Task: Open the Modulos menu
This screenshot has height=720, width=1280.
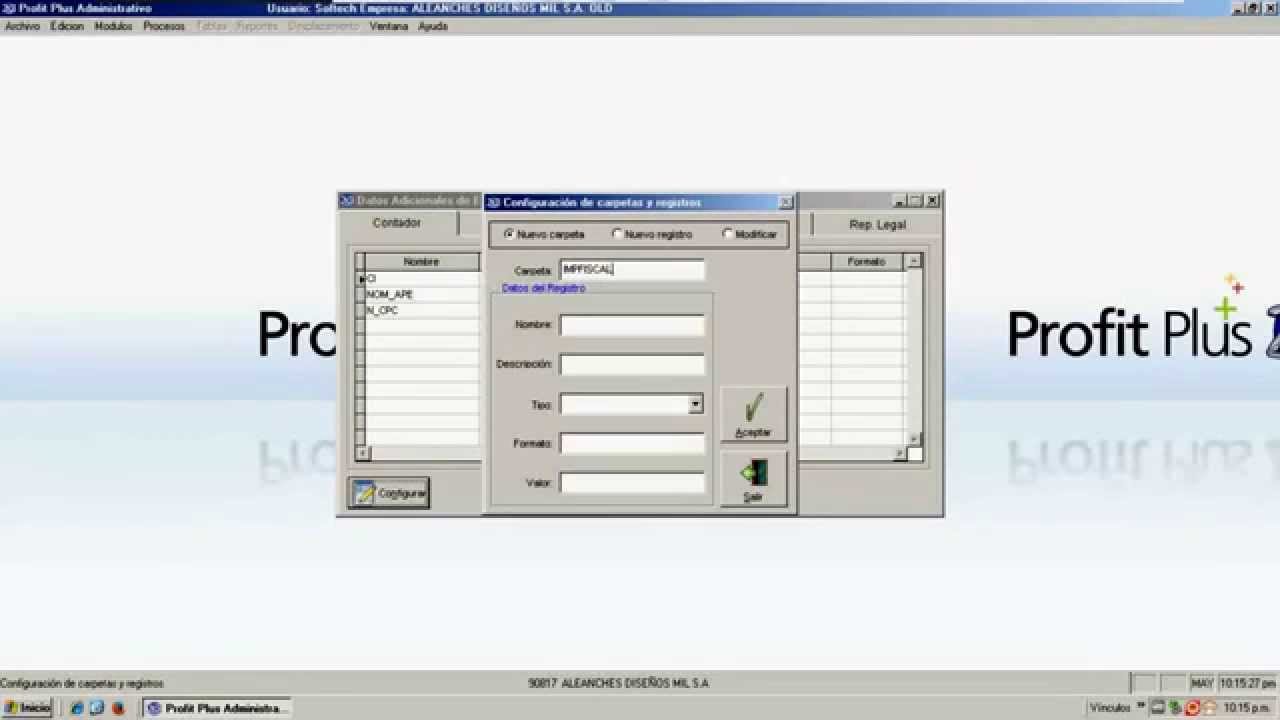Action: [113, 26]
